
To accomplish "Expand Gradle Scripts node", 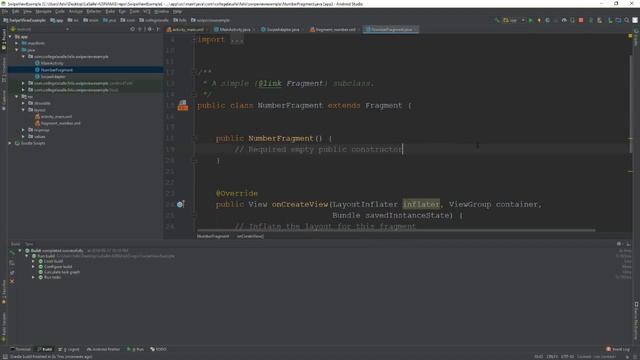I will (x=10, y=143).
